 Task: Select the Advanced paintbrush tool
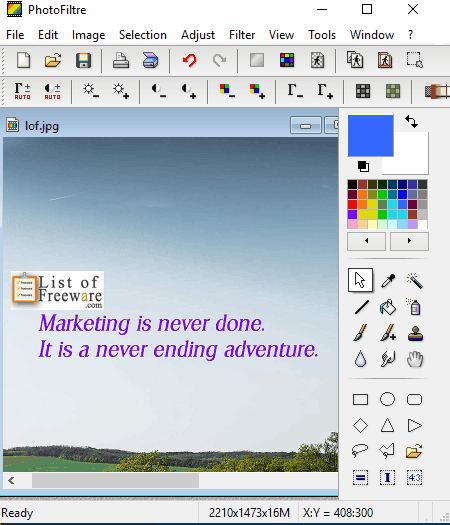point(388,333)
